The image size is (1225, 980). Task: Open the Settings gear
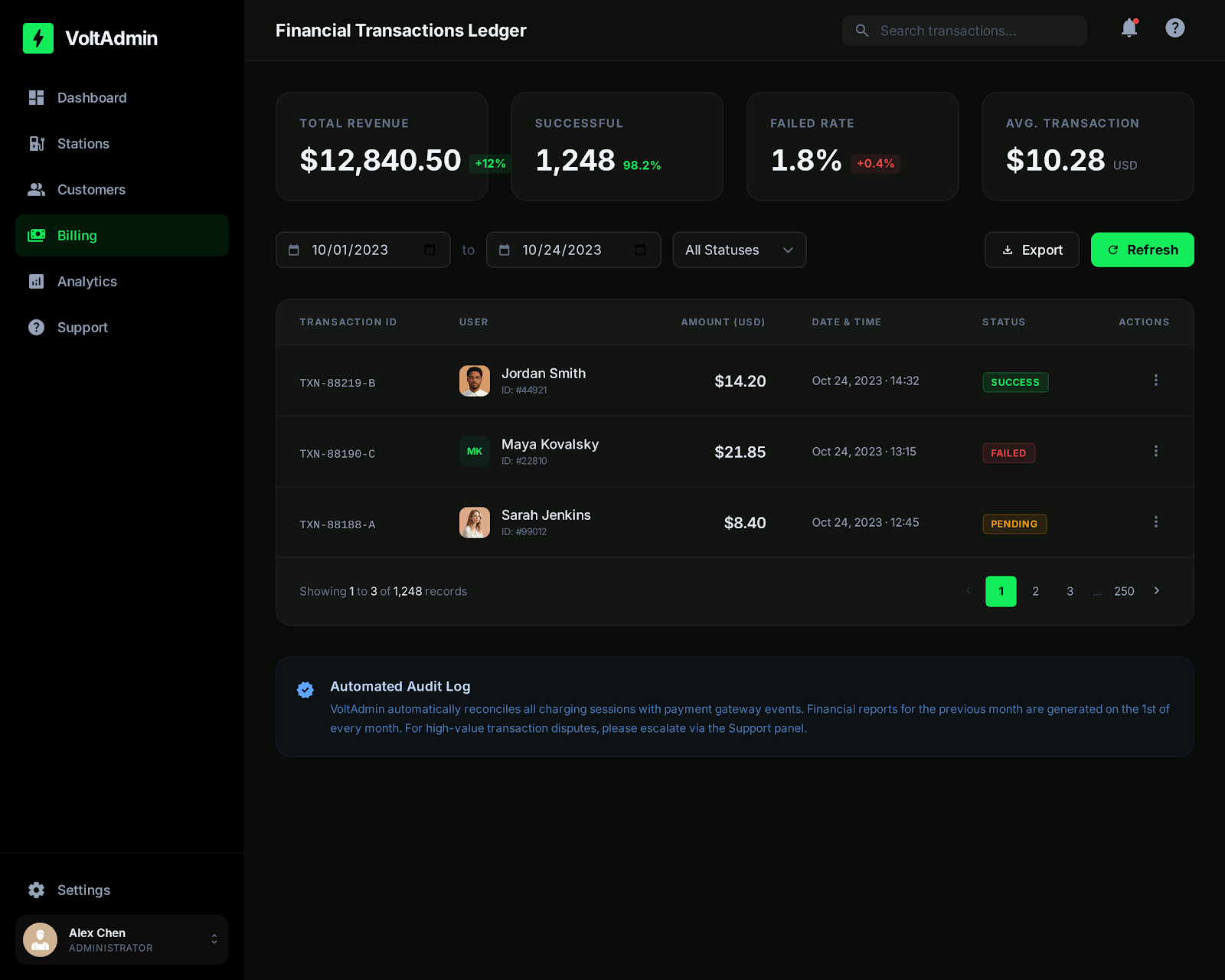[x=36, y=890]
